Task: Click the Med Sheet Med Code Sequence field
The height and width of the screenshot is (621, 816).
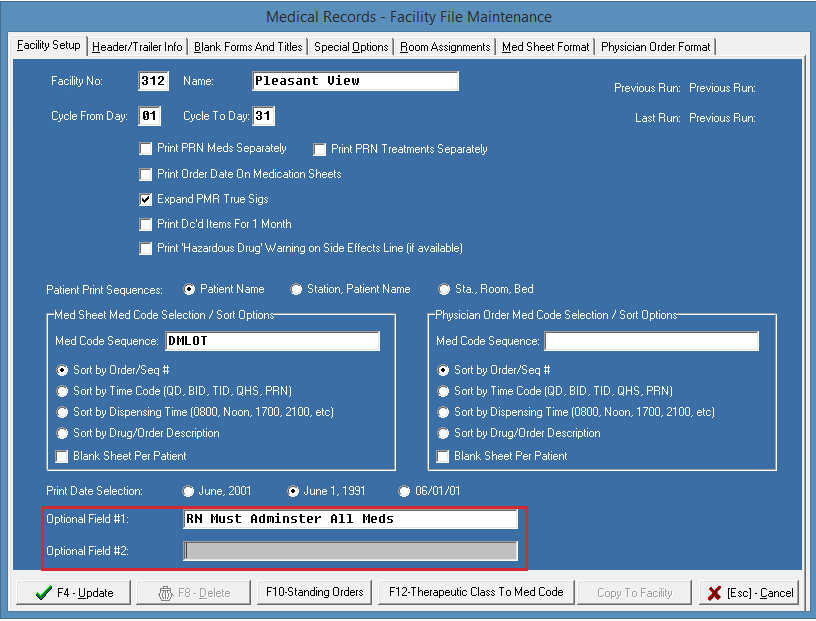Action: pos(272,342)
